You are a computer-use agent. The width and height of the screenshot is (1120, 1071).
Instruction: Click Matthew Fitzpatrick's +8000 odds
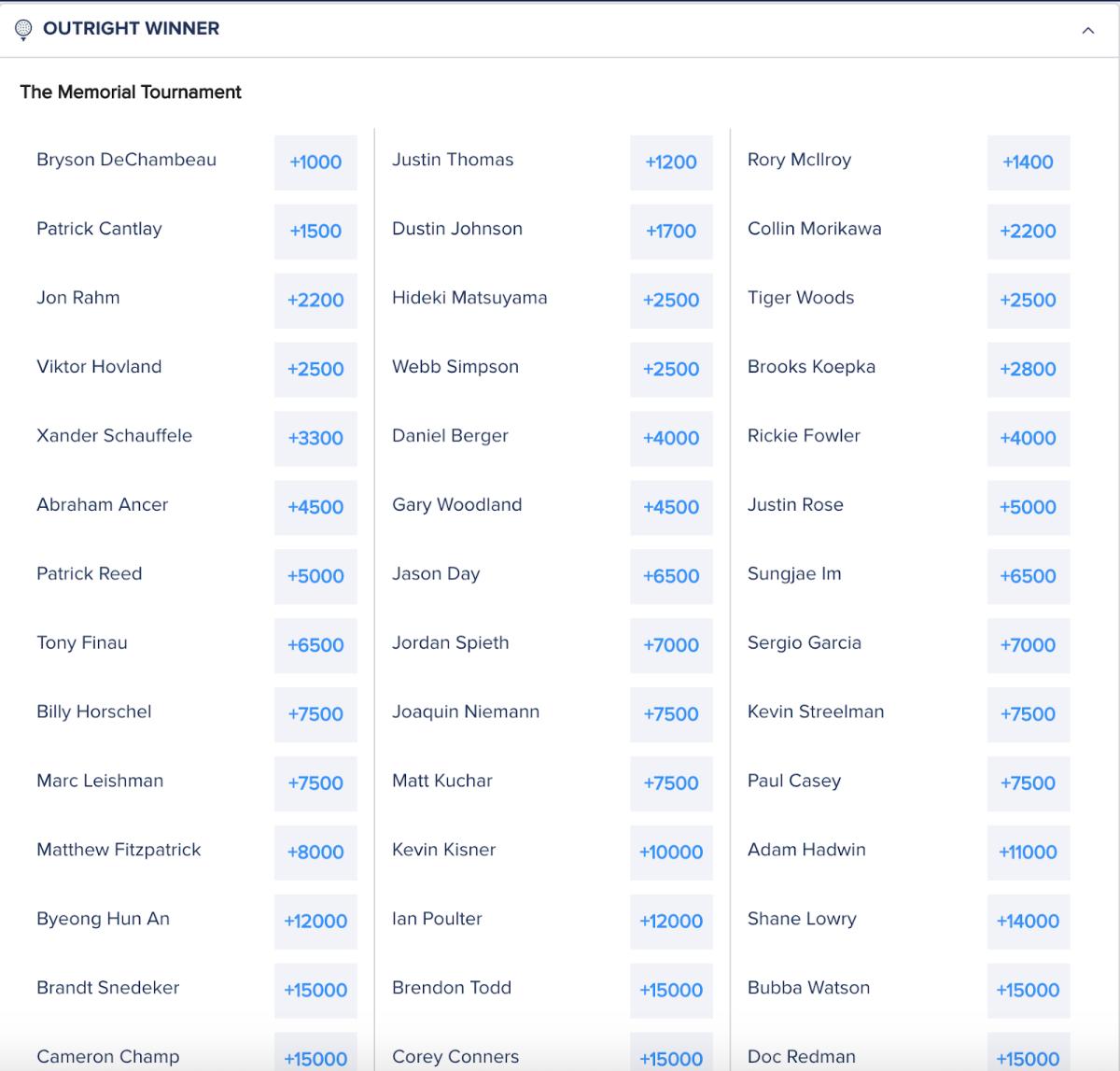pos(315,853)
